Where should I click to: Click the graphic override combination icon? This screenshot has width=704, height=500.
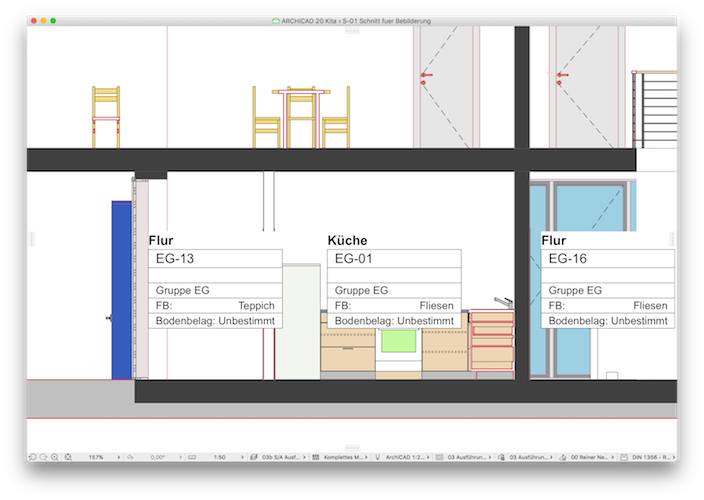(501, 457)
